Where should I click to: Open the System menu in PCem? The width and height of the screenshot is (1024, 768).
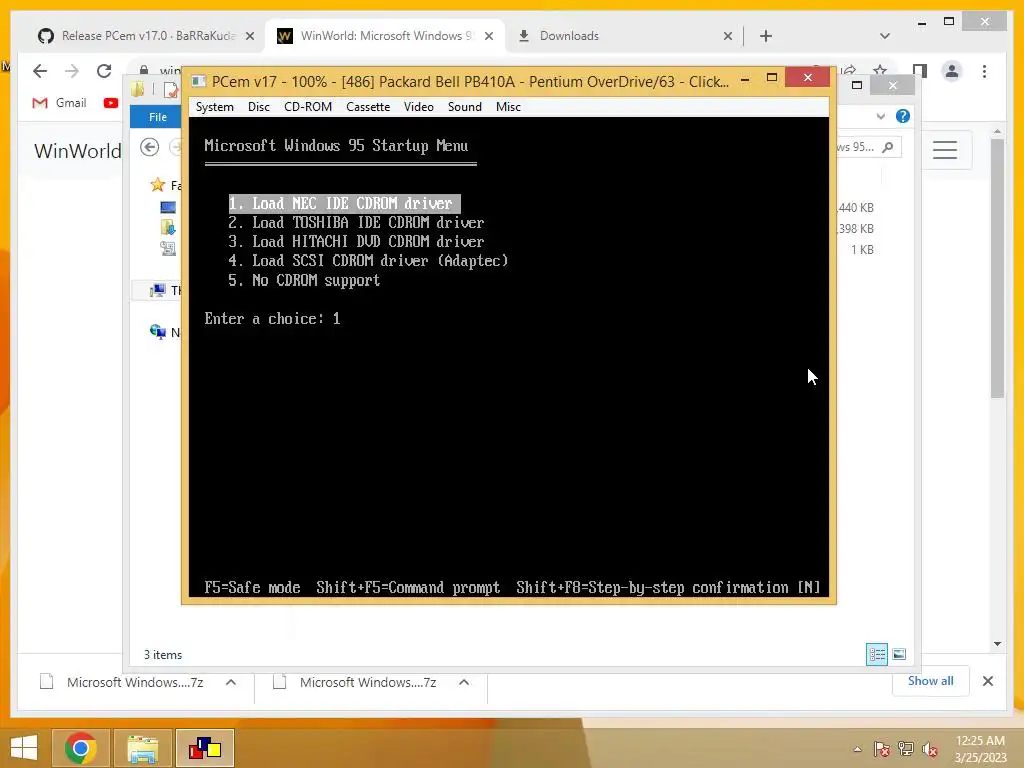coord(214,107)
